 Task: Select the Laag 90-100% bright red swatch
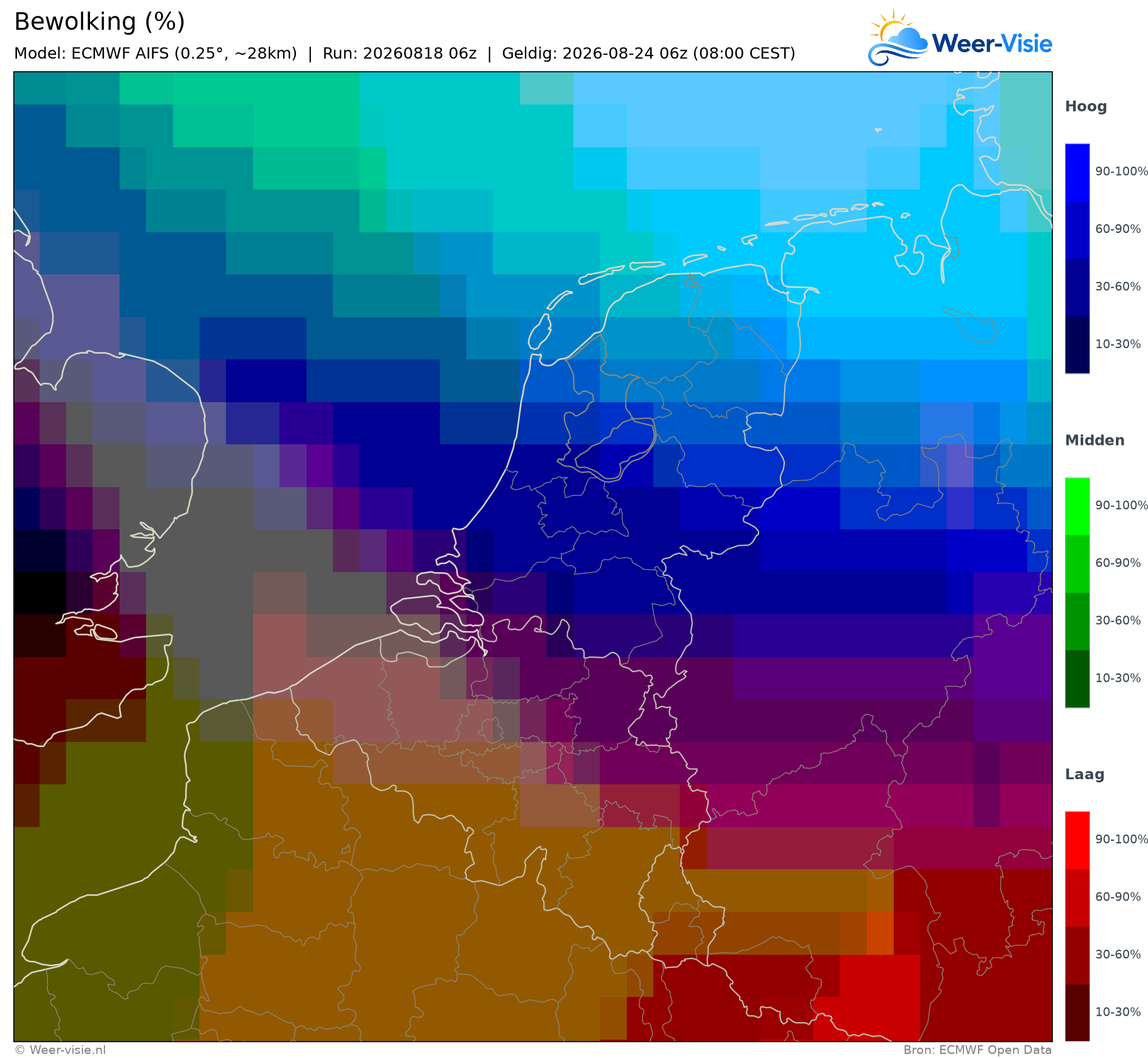pos(1077,840)
